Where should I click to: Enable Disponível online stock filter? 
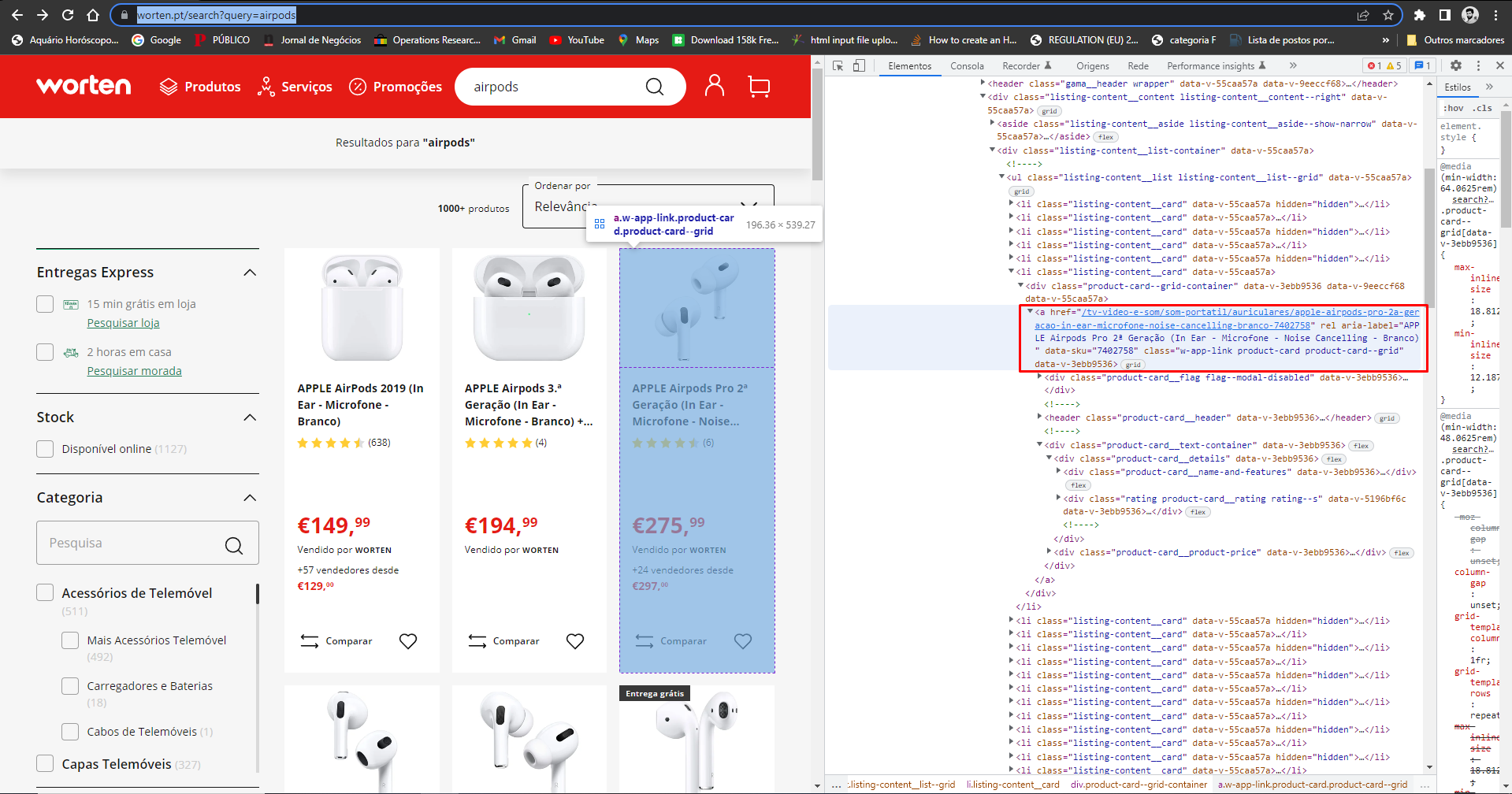(x=45, y=449)
